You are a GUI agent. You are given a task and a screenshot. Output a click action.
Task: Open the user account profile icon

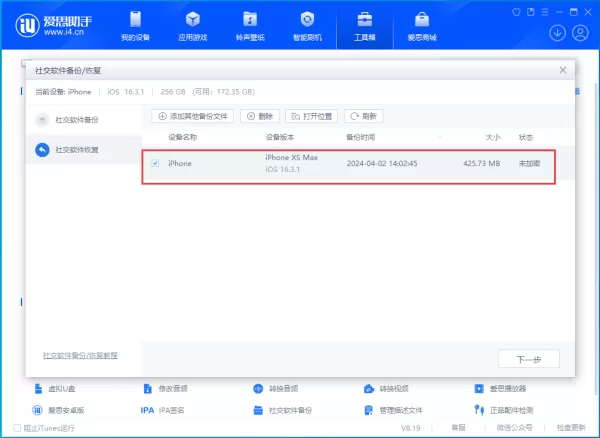(x=580, y=33)
